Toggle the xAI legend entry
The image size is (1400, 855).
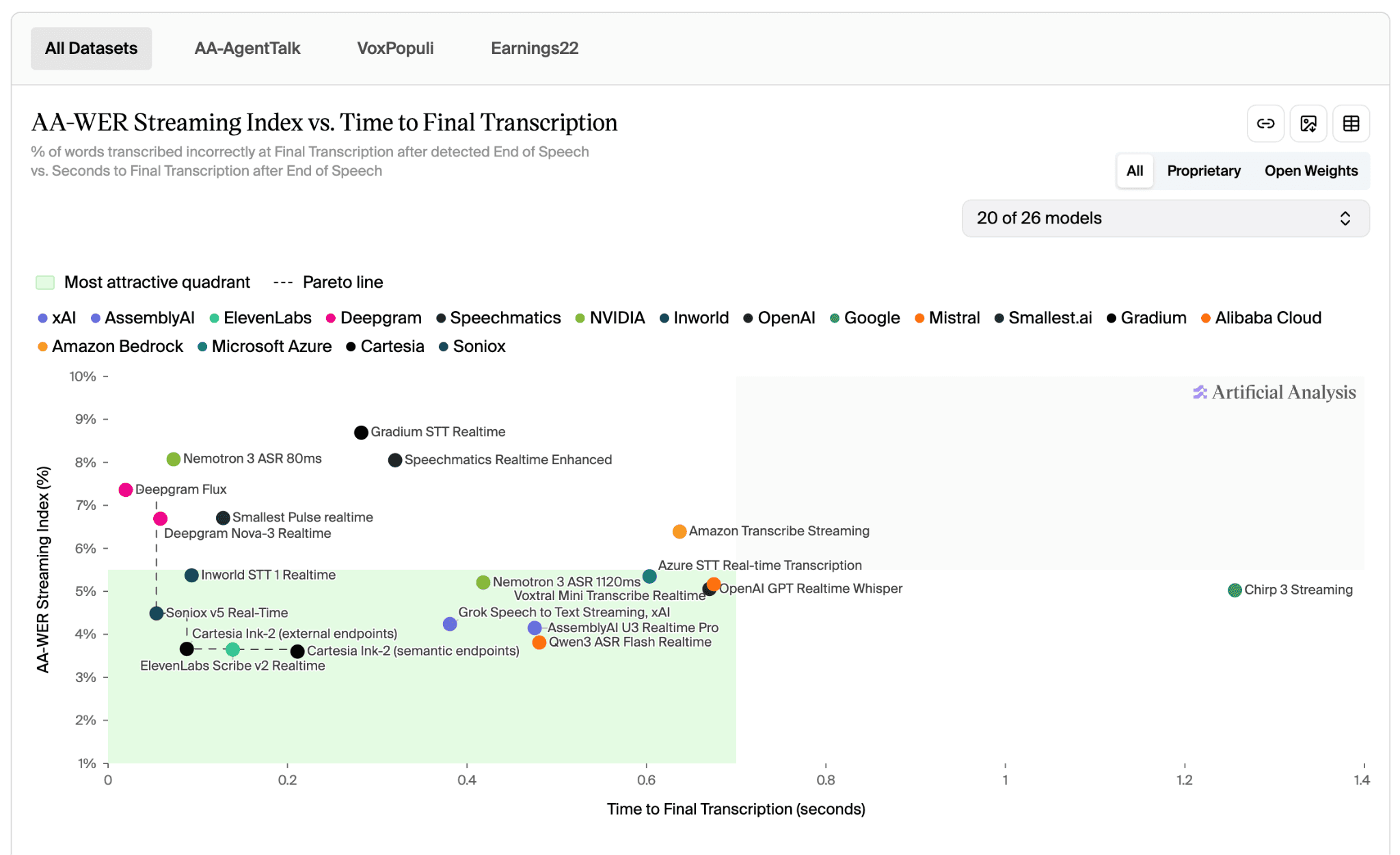click(57, 318)
